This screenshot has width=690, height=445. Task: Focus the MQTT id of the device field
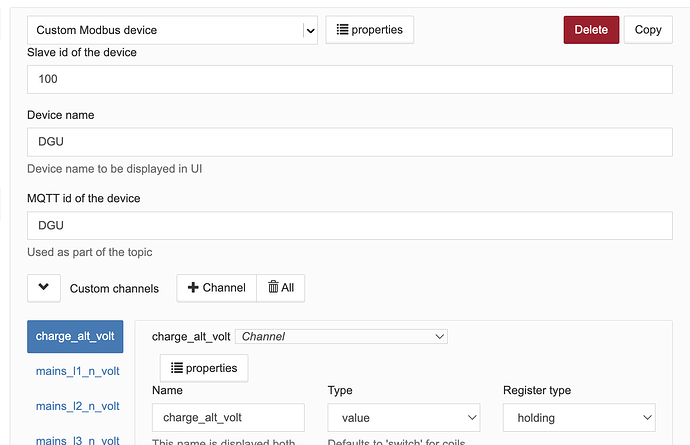(x=349, y=225)
